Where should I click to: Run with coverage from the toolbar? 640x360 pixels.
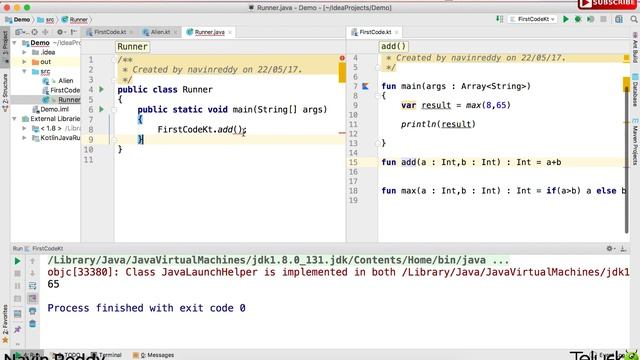pyautogui.click(x=590, y=19)
